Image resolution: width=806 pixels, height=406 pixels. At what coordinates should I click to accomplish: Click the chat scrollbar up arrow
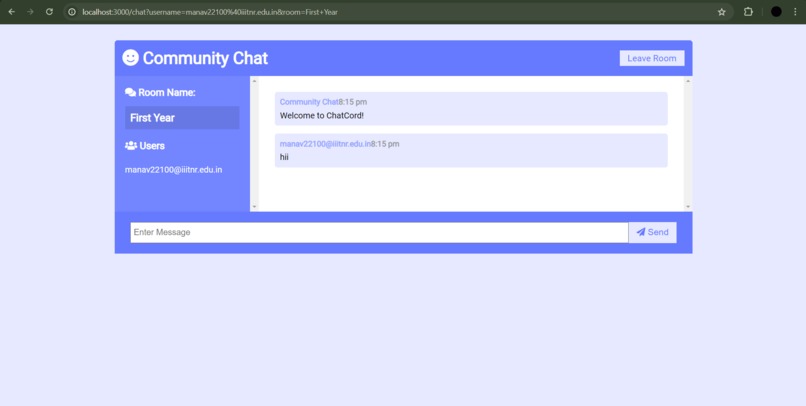pyautogui.click(x=688, y=81)
